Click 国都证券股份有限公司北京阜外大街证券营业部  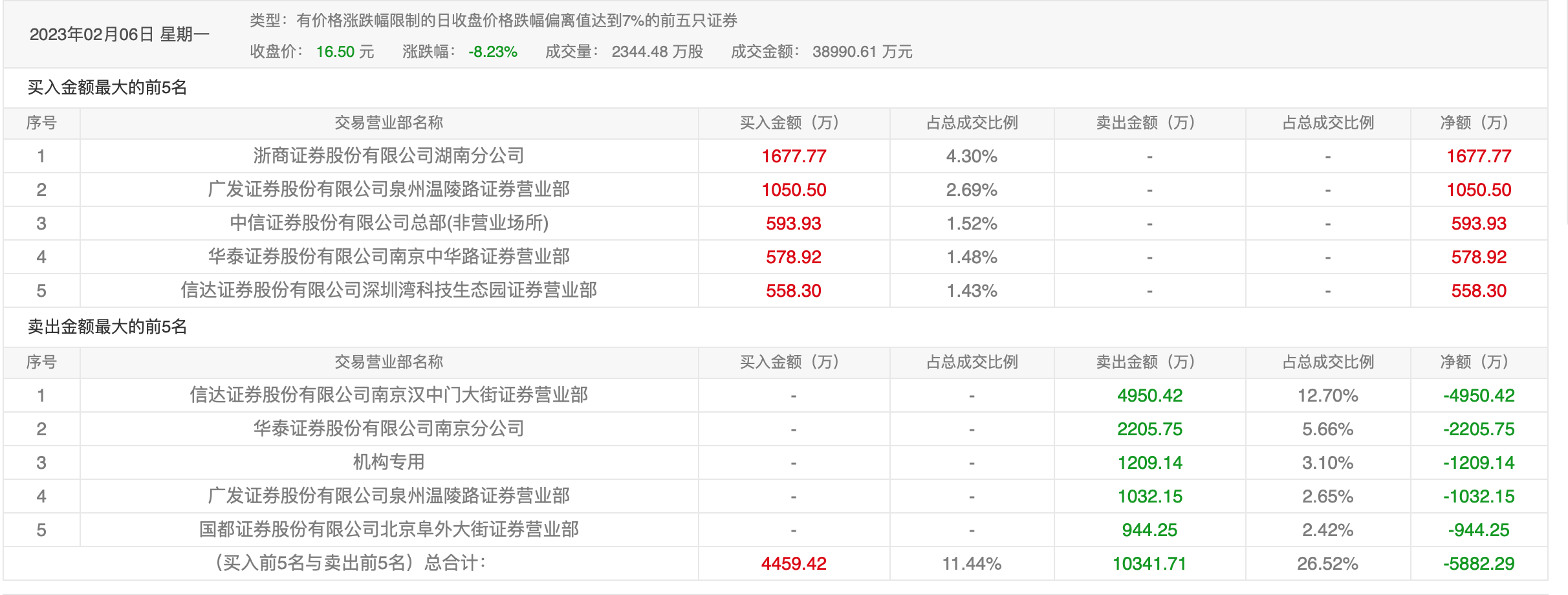[x=389, y=530]
